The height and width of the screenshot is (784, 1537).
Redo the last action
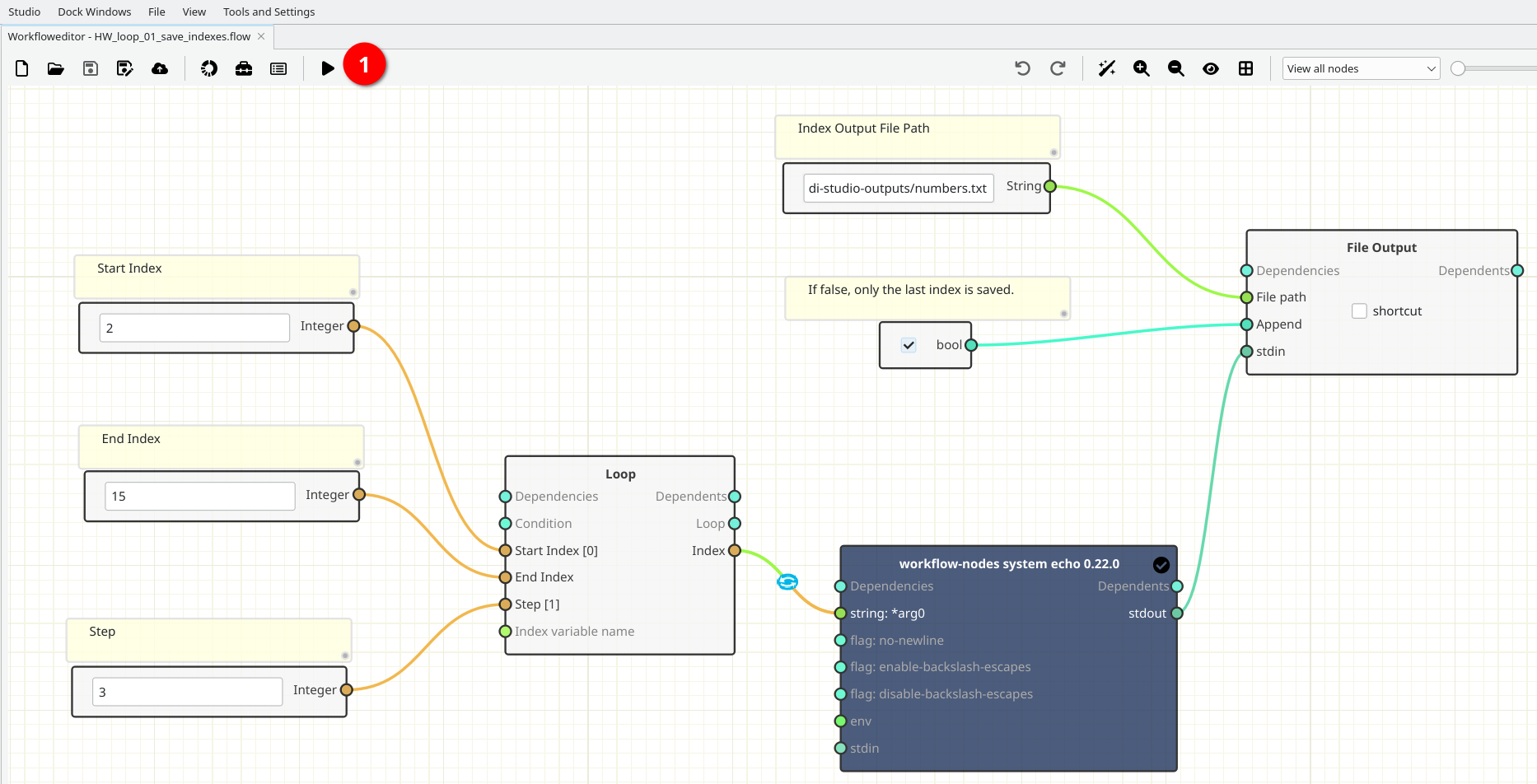[1058, 68]
